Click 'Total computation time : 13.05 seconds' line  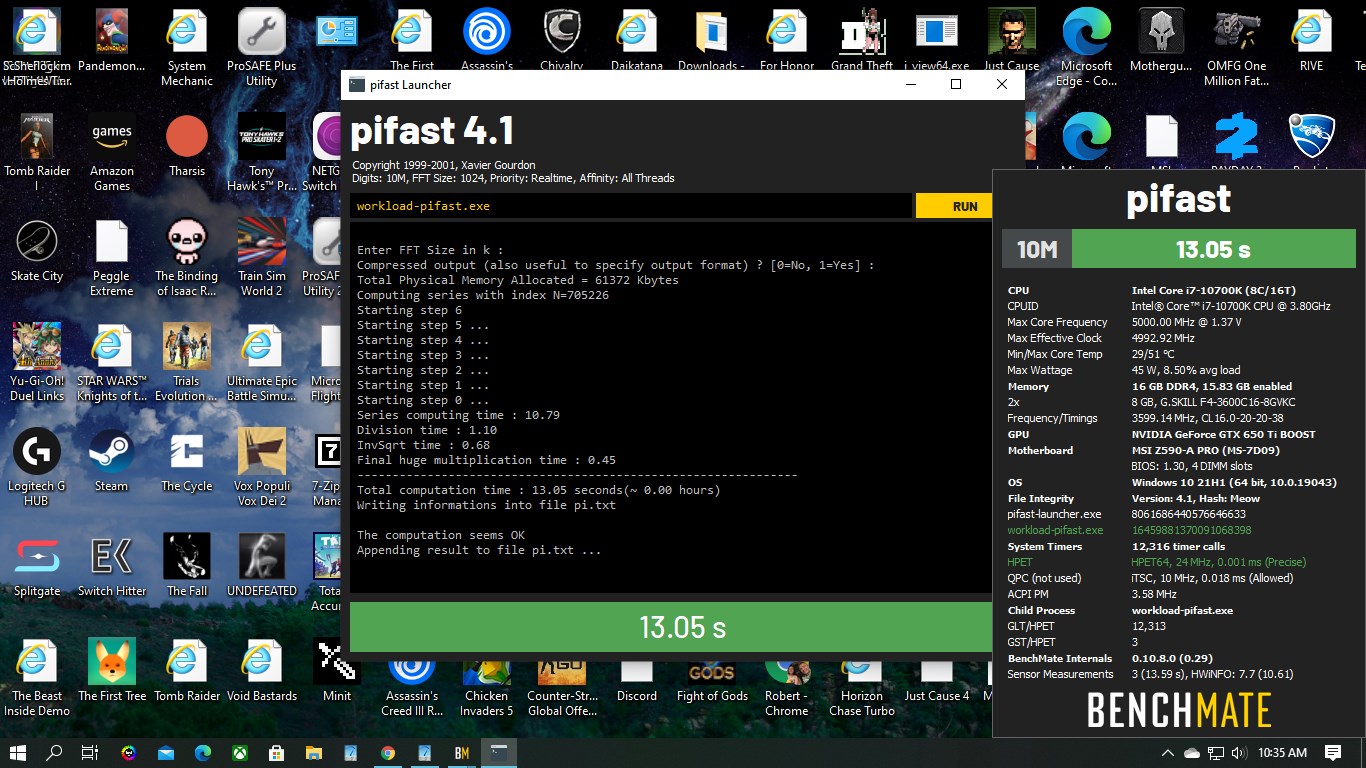[x=538, y=490]
